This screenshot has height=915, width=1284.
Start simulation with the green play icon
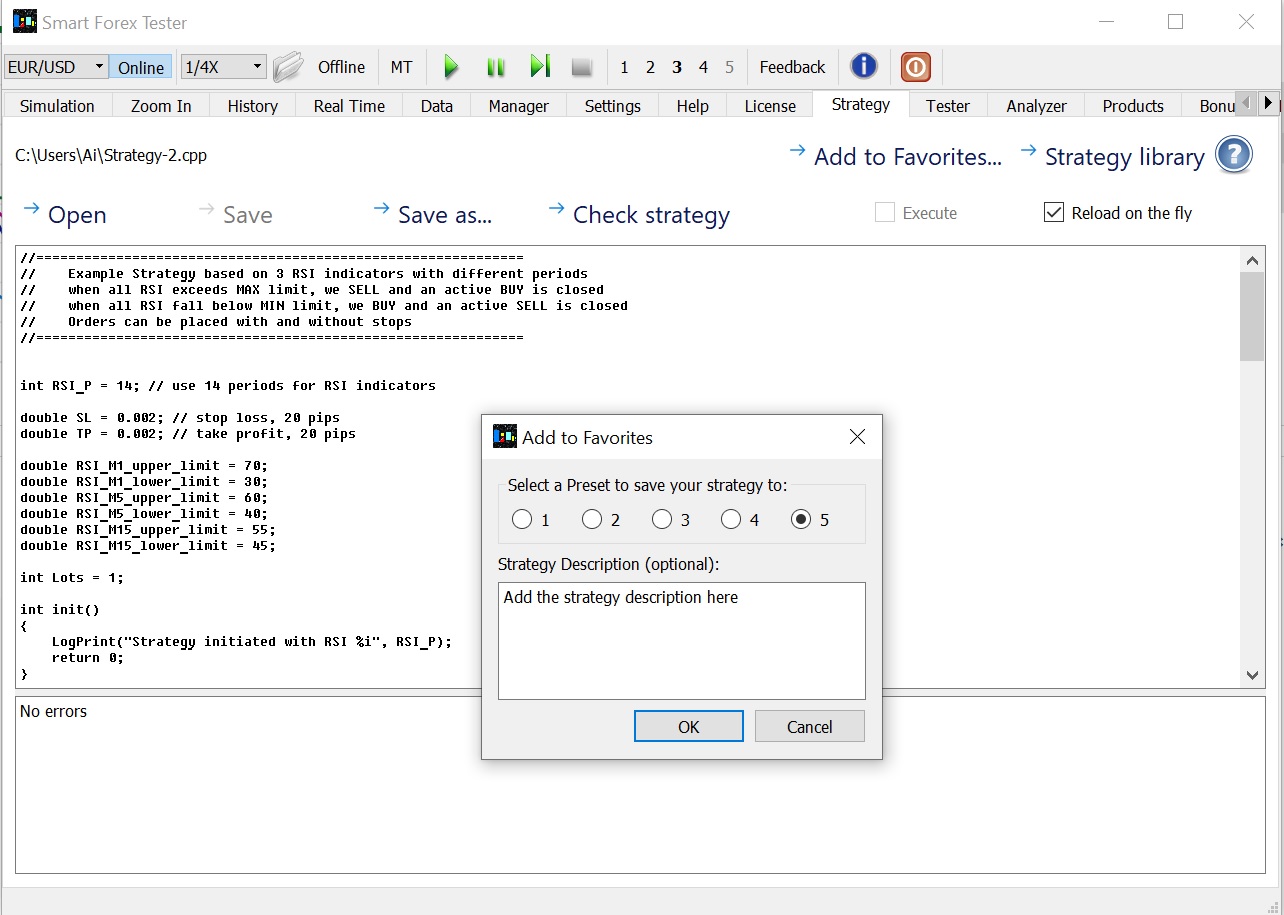[x=451, y=67]
